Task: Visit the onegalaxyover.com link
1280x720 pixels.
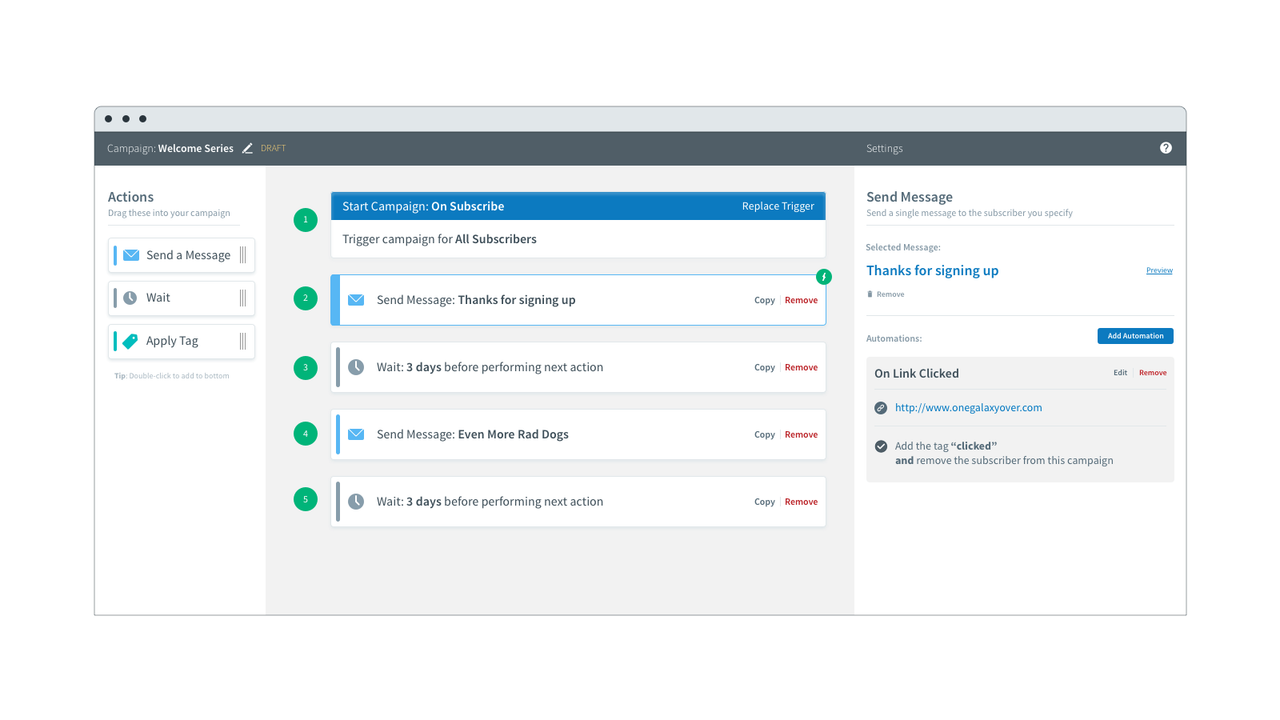Action: tap(967, 408)
